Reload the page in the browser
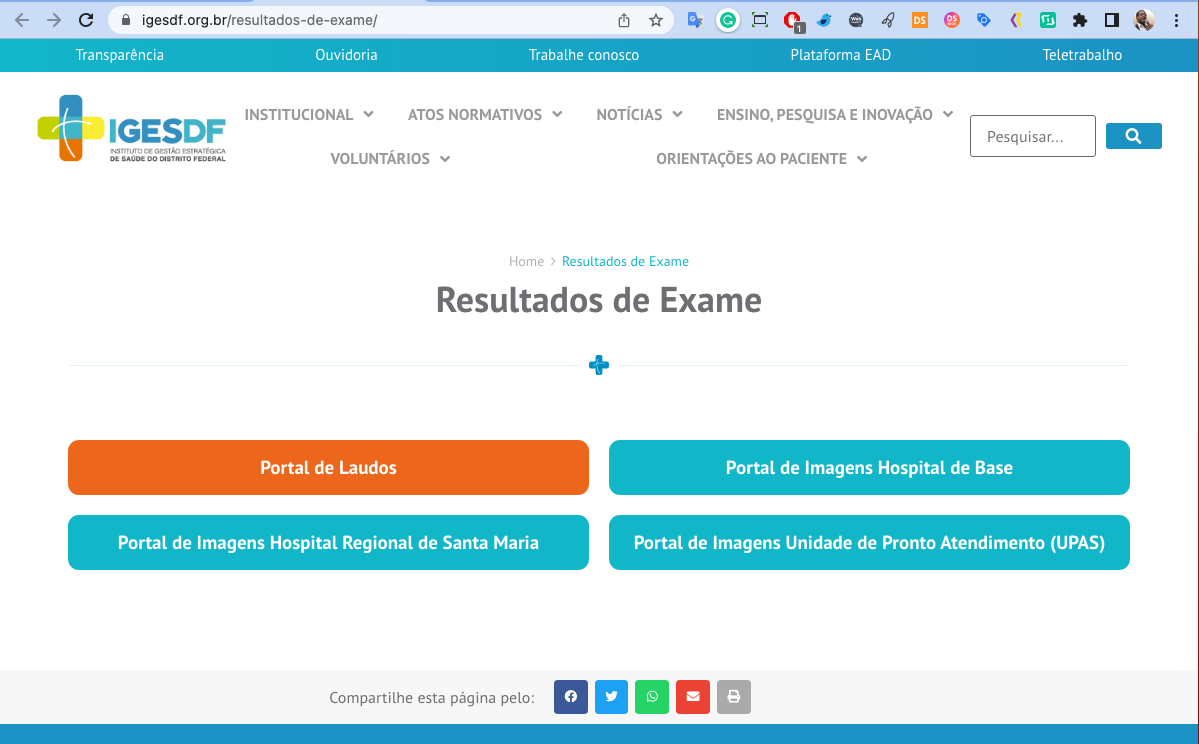The image size is (1199, 744). [86, 20]
